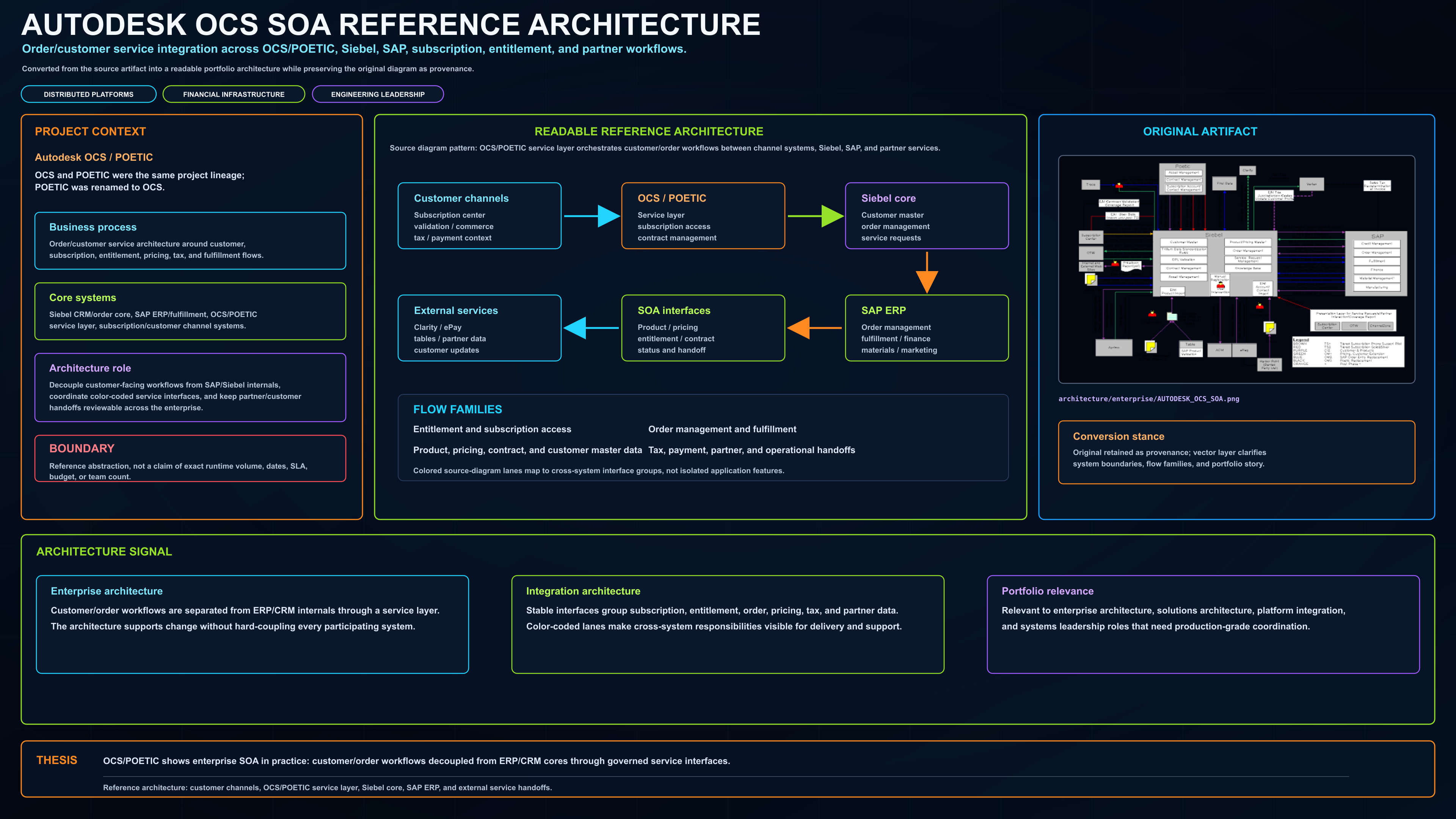Viewport: 1456px width, 819px height.
Task: Click 'Relevant to enterprise architecture' sentence
Action: click(1174, 611)
